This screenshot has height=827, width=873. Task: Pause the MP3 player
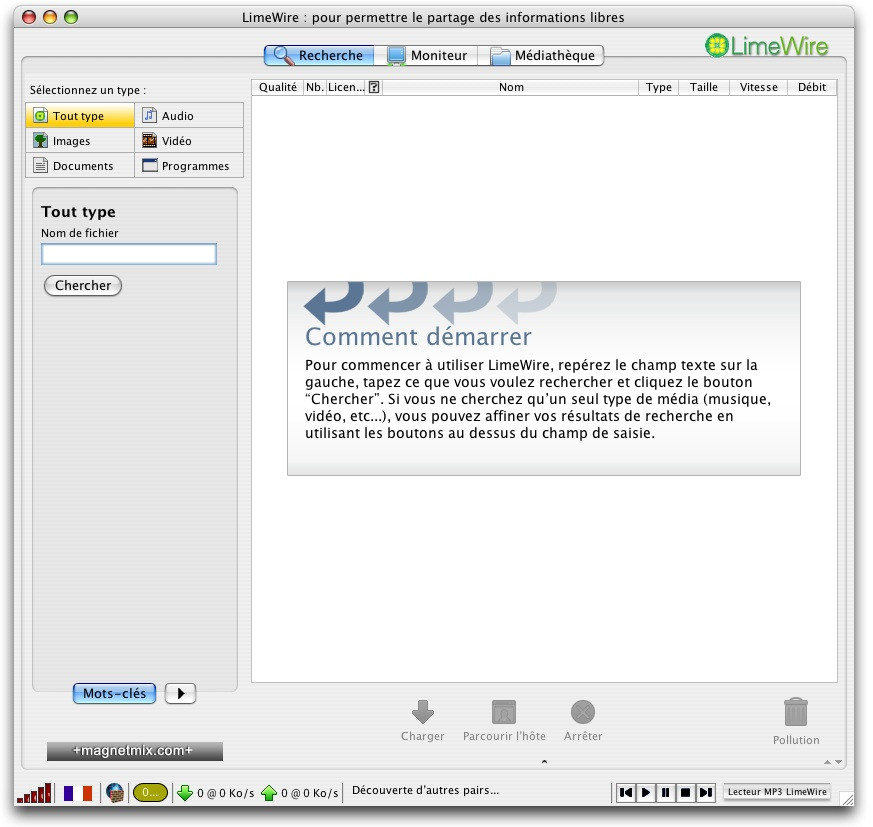point(665,792)
